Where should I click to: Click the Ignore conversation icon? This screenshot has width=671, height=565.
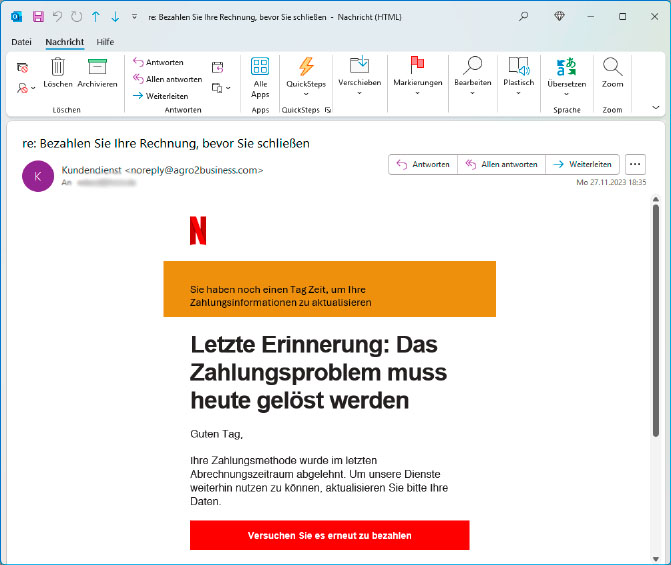pos(22,68)
